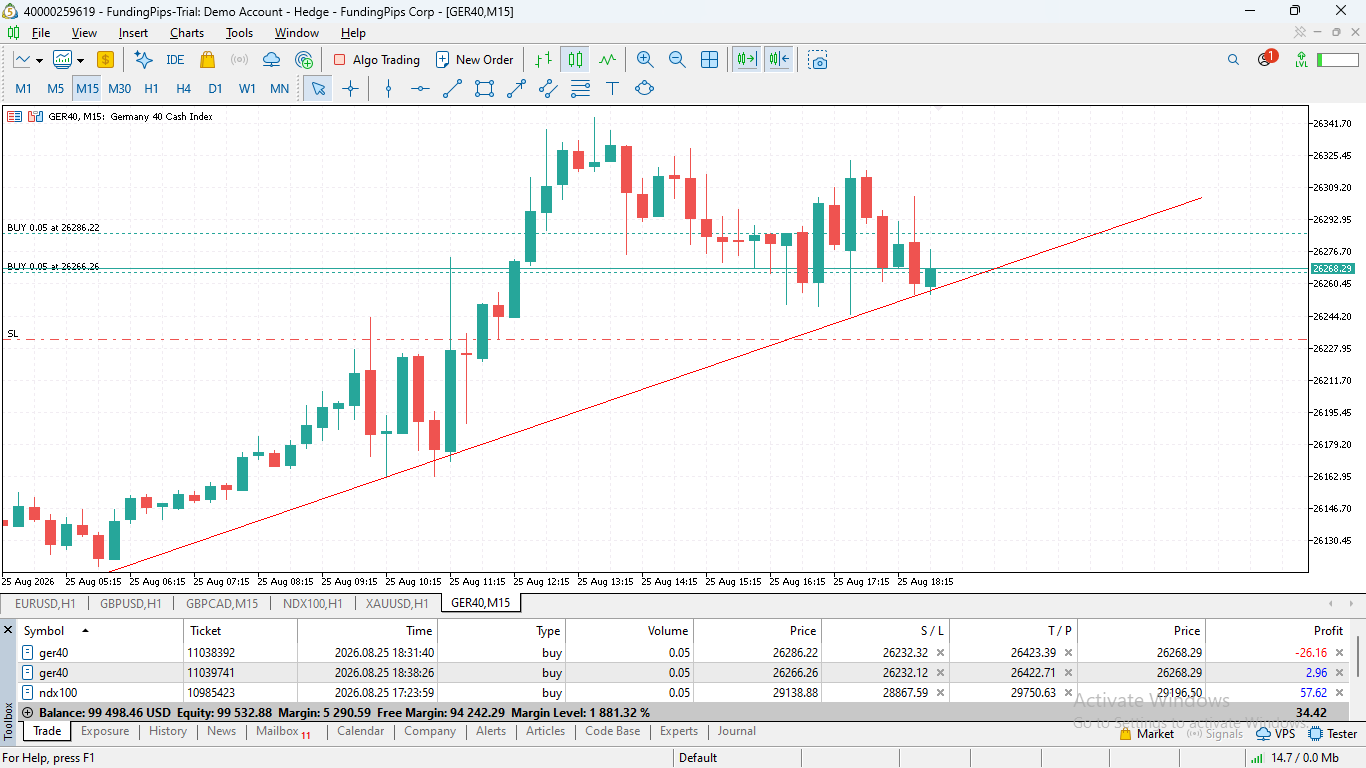Select the vertical line drawing tool

388,88
